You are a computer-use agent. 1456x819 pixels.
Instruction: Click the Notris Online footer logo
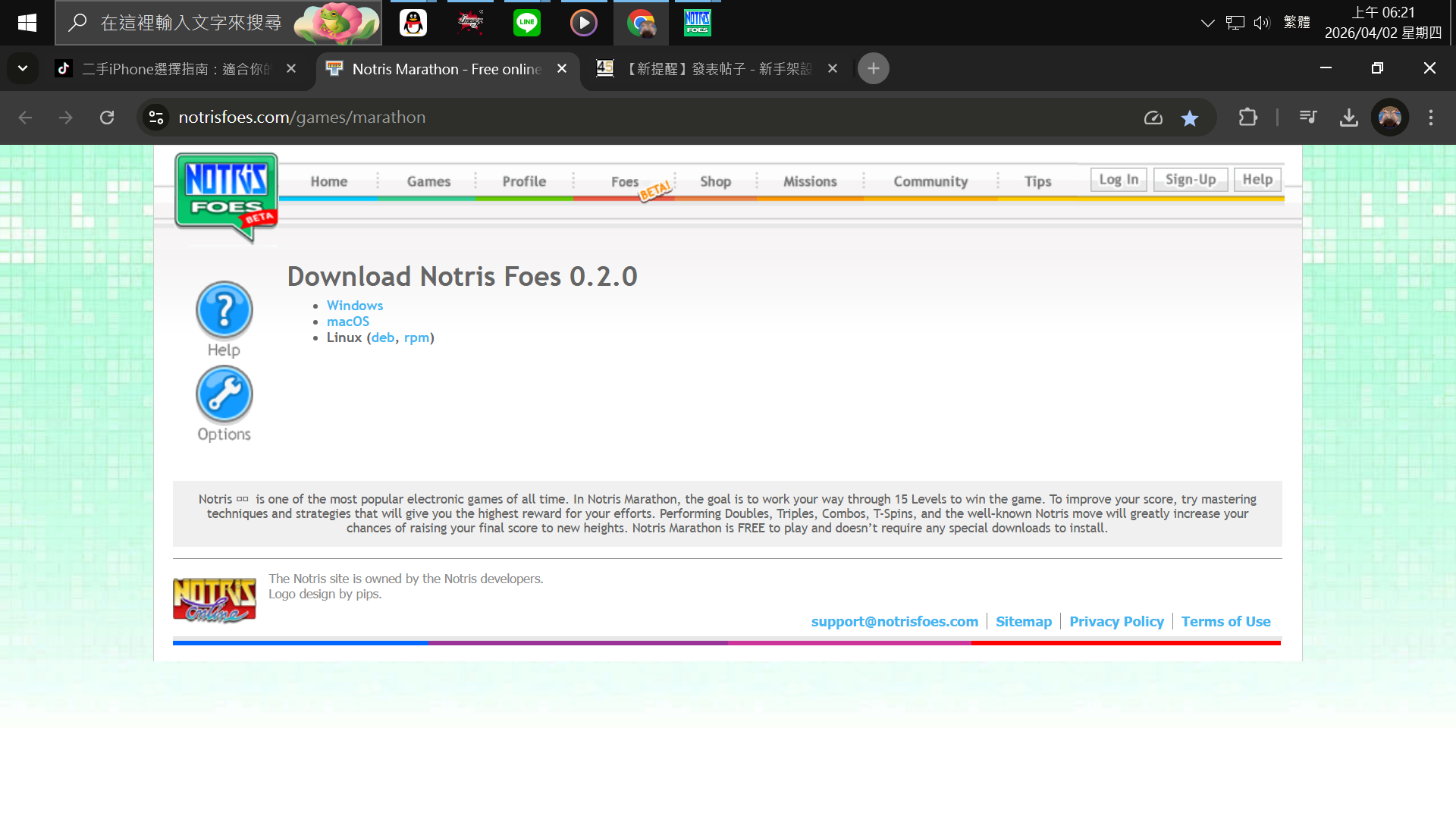pyautogui.click(x=215, y=600)
